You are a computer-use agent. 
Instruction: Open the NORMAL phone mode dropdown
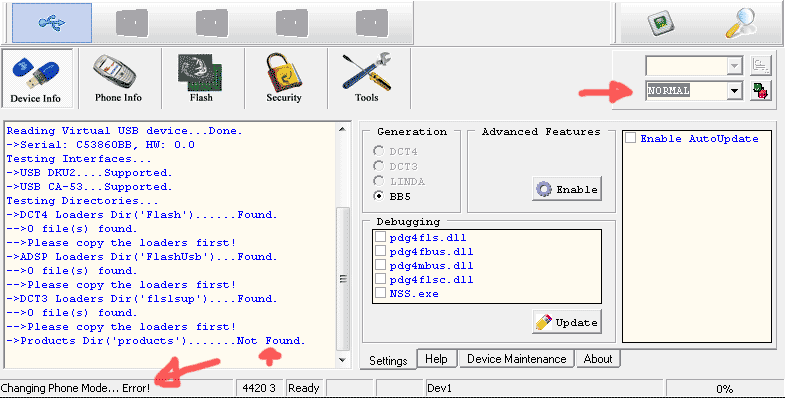click(734, 91)
